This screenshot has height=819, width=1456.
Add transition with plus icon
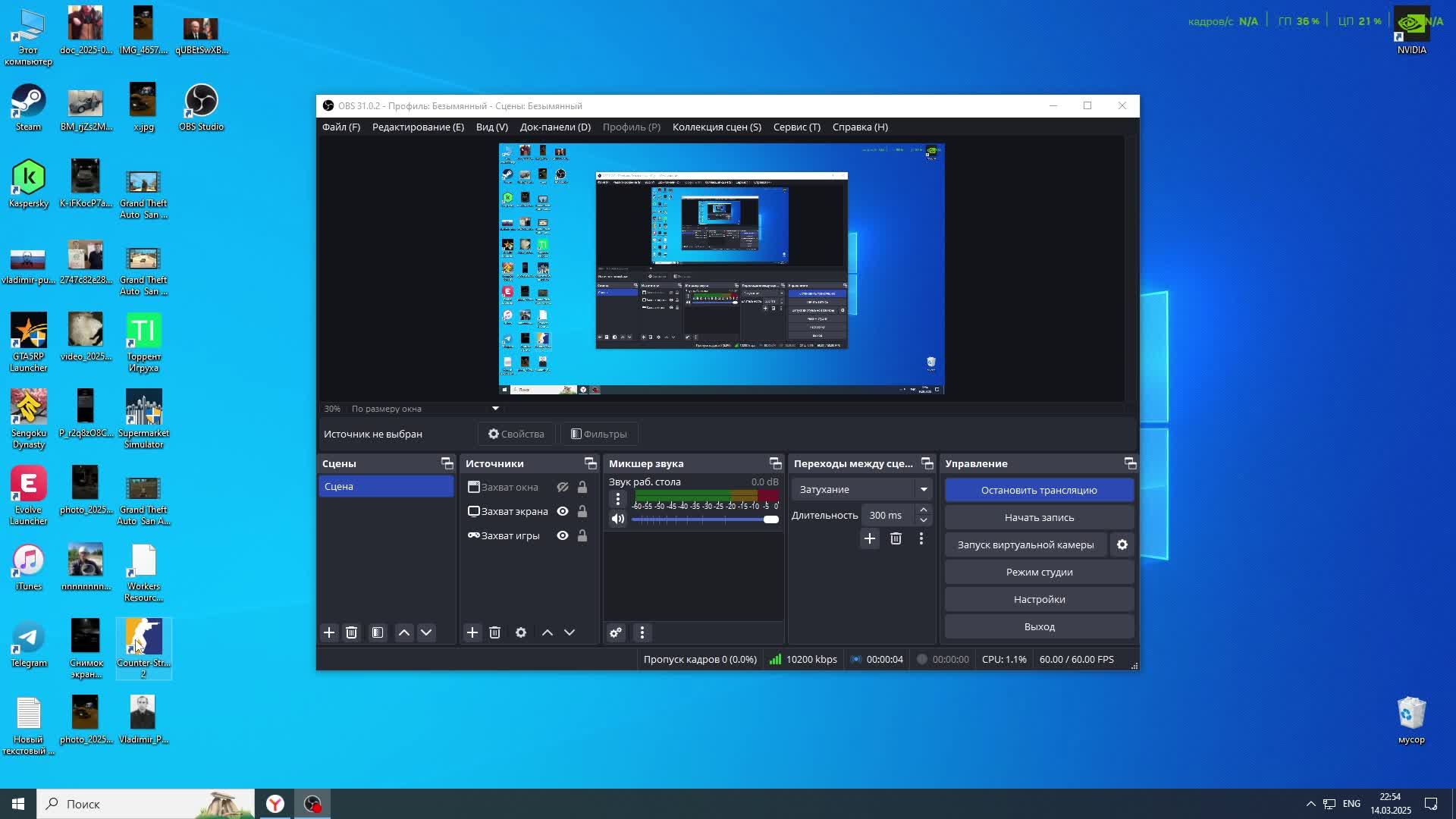coord(870,538)
